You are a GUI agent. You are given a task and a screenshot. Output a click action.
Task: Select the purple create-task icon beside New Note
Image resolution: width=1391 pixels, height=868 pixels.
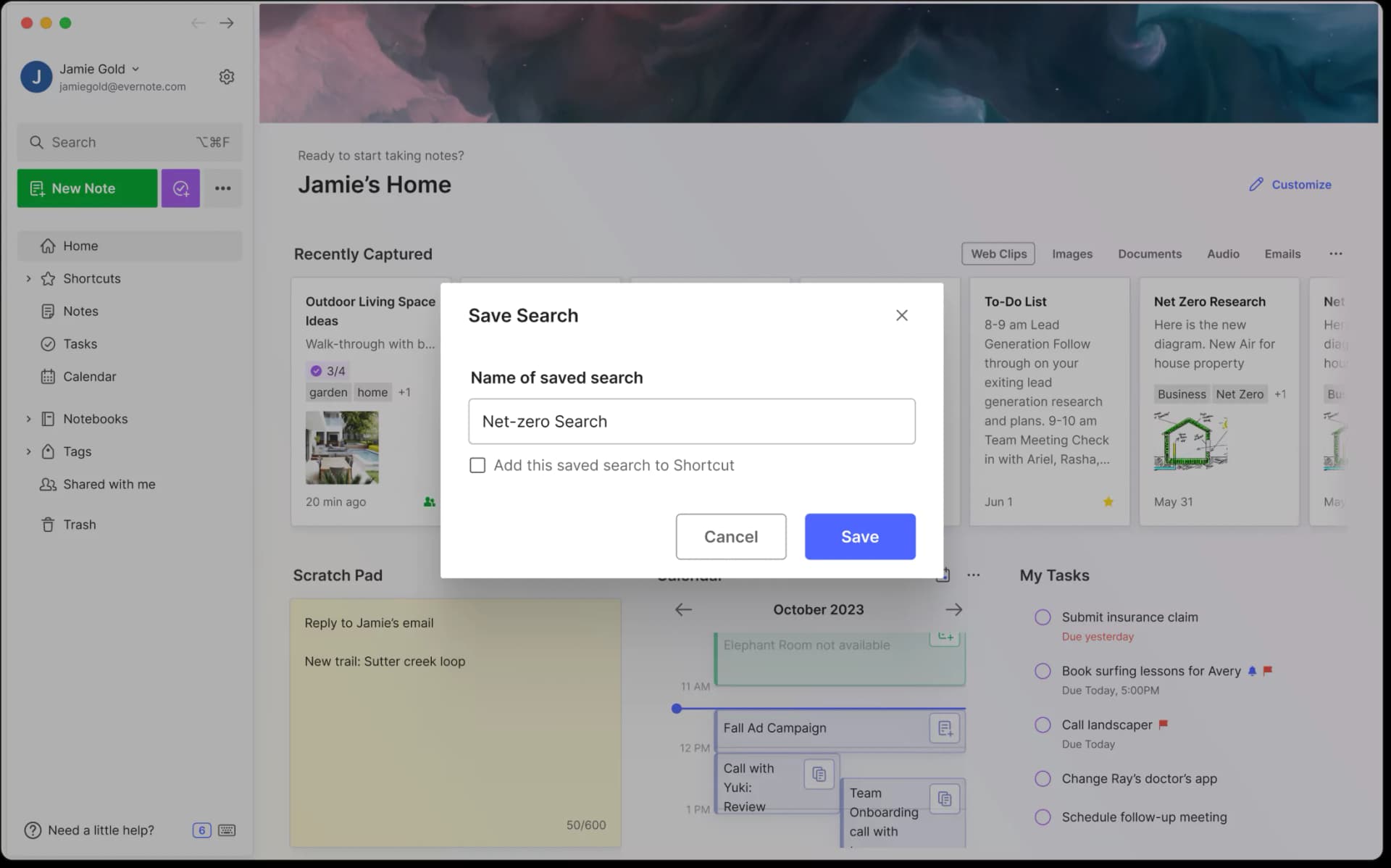coord(180,188)
